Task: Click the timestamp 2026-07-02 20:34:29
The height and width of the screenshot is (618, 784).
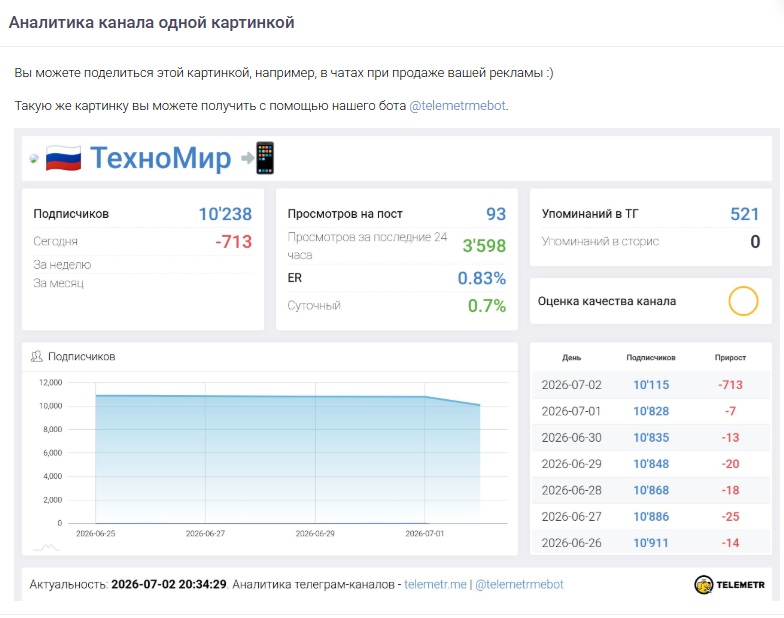Action: click(x=169, y=584)
